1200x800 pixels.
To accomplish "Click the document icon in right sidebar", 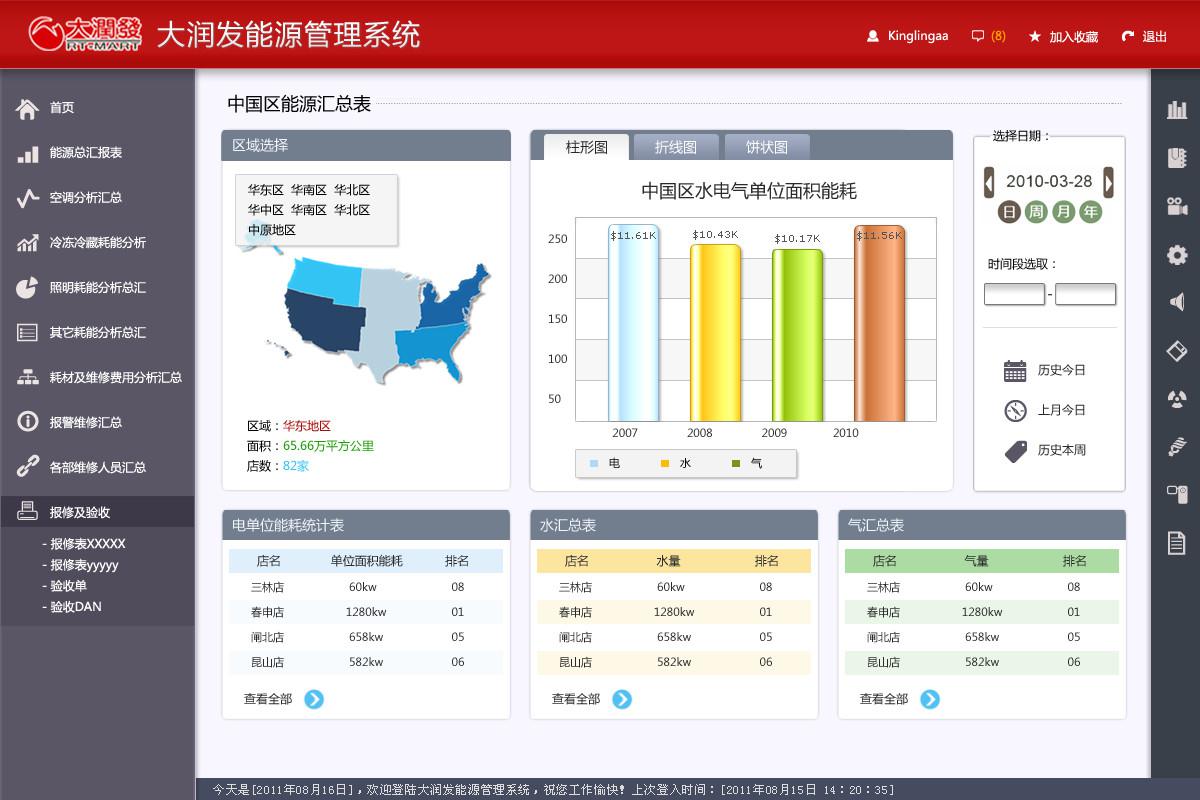I will [1177, 543].
